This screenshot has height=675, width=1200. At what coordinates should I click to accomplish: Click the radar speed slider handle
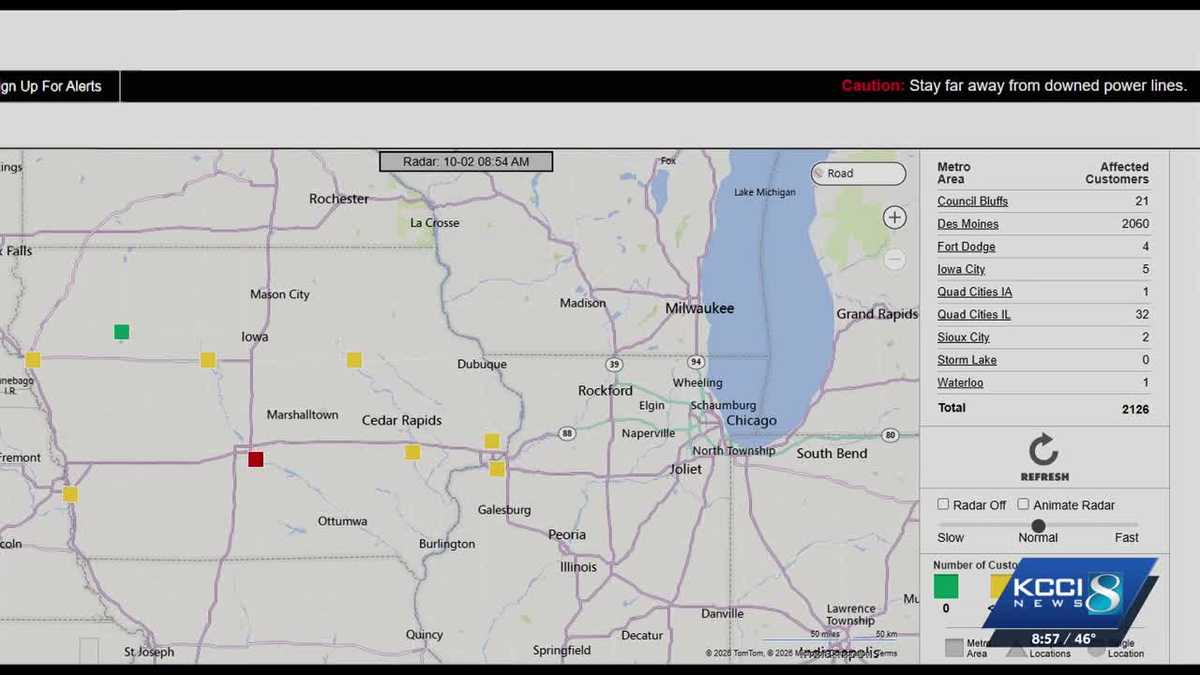point(1038,525)
